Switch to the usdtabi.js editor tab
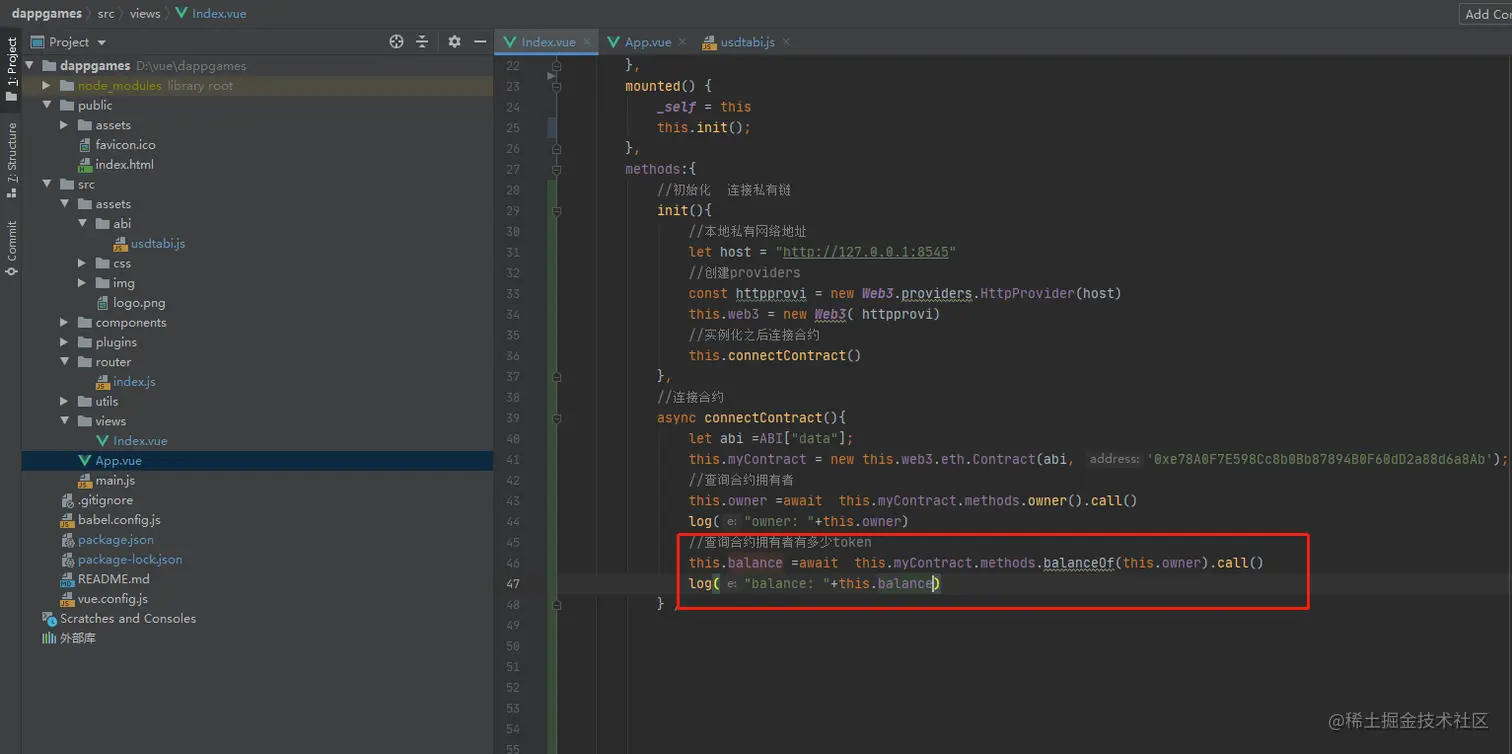1512x754 pixels. pos(747,42)
